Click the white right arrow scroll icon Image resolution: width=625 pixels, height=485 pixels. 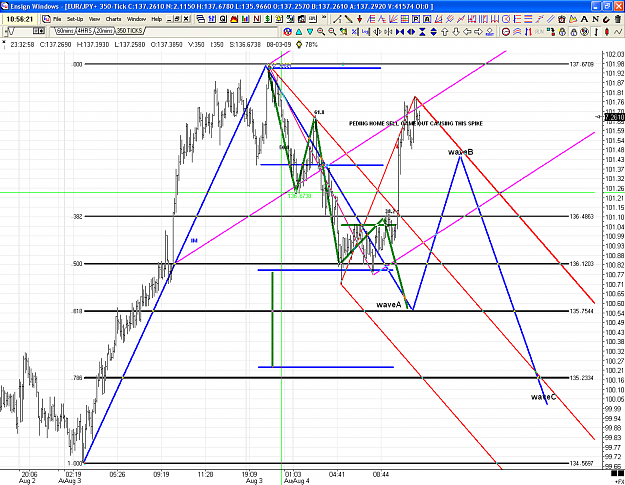(x=478, y=31)
